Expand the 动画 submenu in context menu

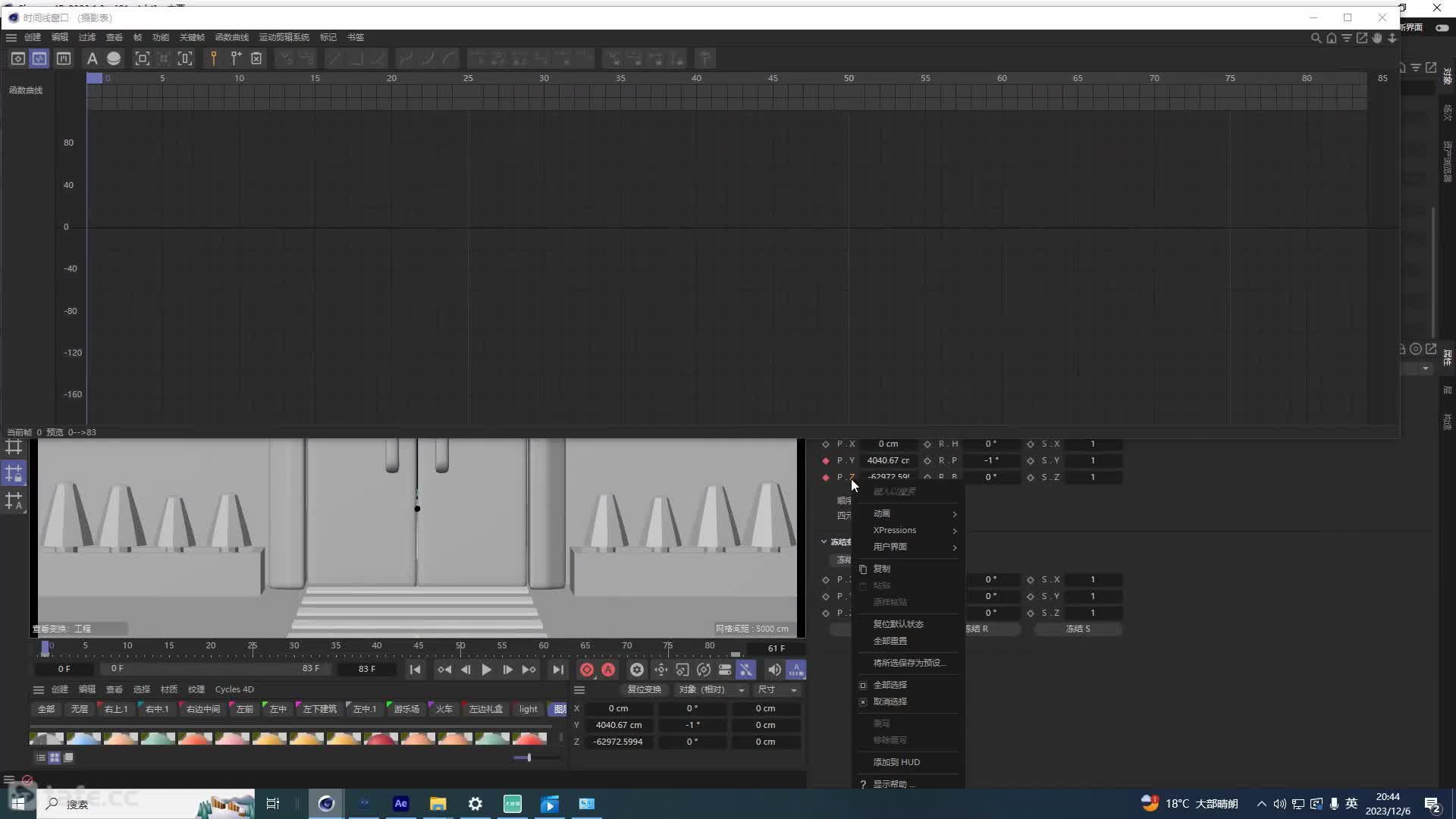908,513
